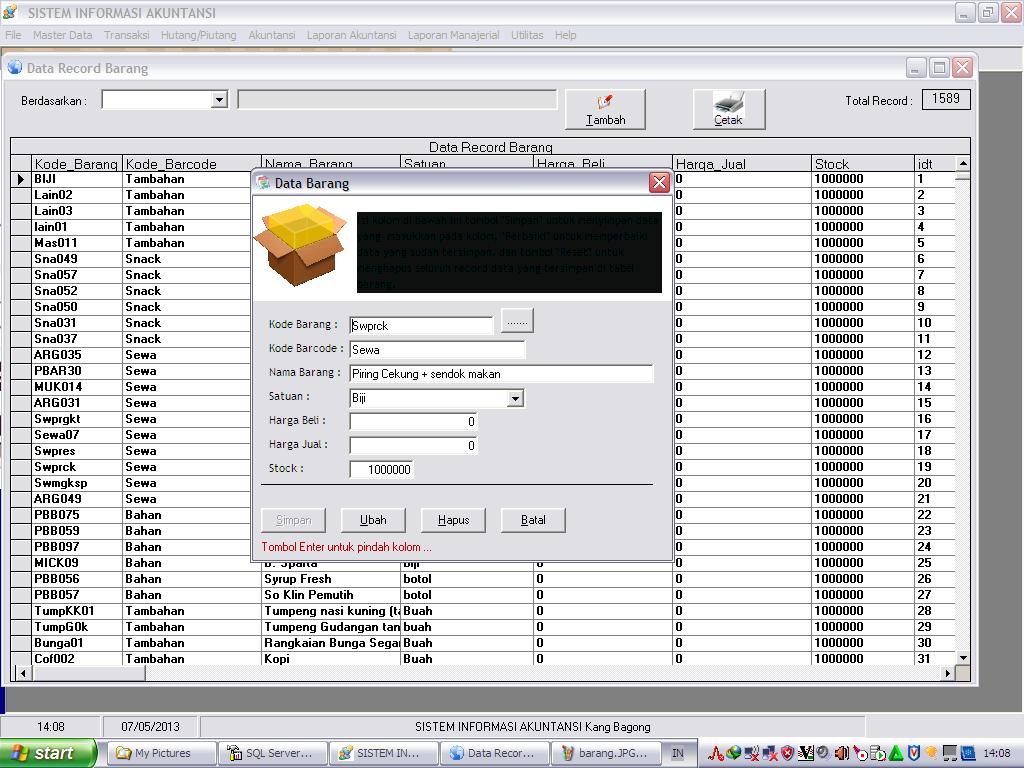Screen dimensions: 1024x768
Task: Click the Harga Jual input field
Action: pos(413,446)
